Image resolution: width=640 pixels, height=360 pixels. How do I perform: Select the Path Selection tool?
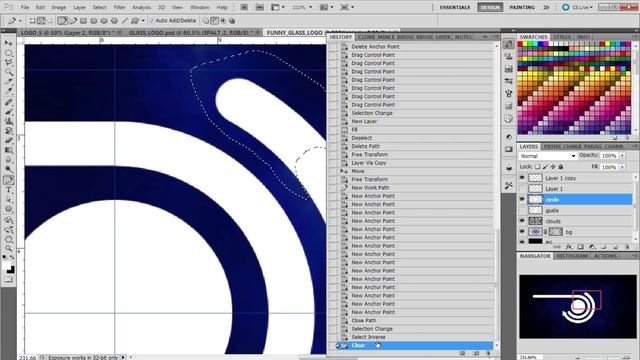click(x=9, y=200)
